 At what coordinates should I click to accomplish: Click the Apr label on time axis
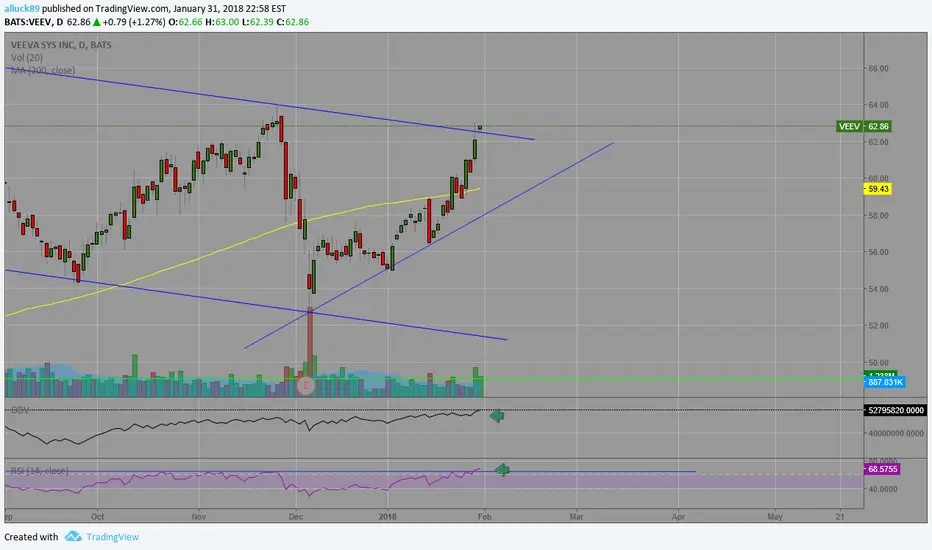tap(678, 517)
